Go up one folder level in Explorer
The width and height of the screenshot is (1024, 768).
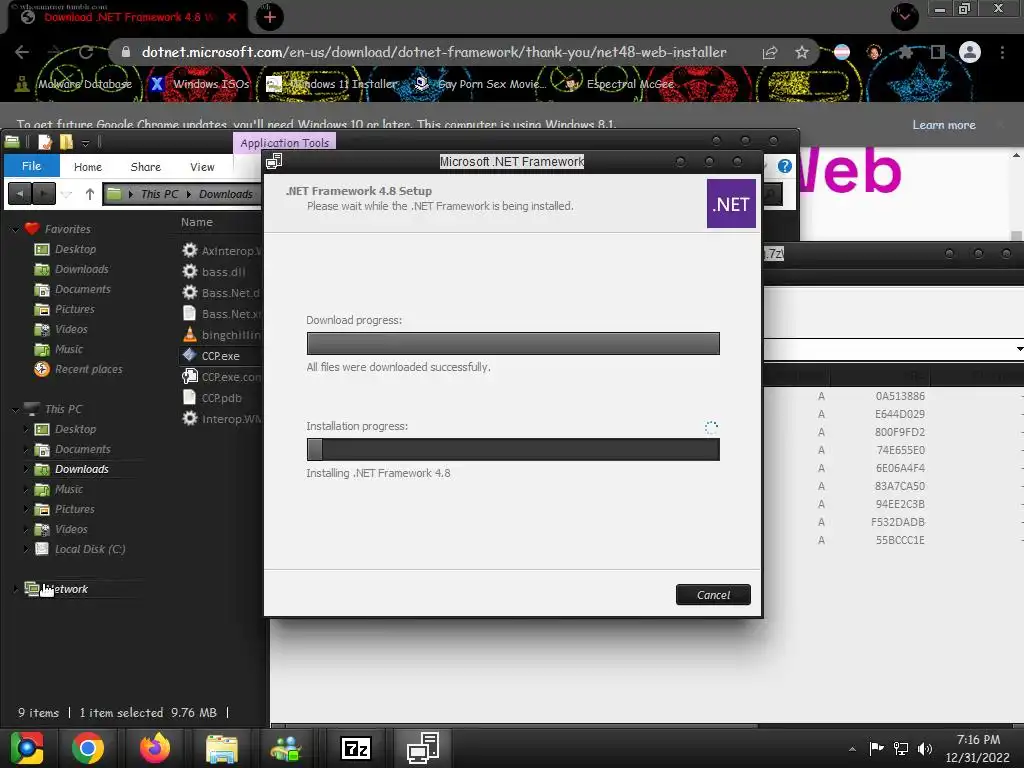(89, 194)
